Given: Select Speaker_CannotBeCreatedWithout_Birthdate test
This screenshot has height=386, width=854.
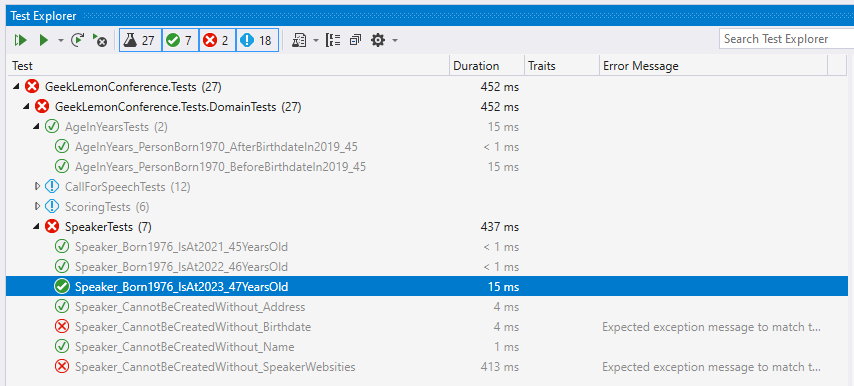Looking at the screenshot, I should [x=427, y=327].
